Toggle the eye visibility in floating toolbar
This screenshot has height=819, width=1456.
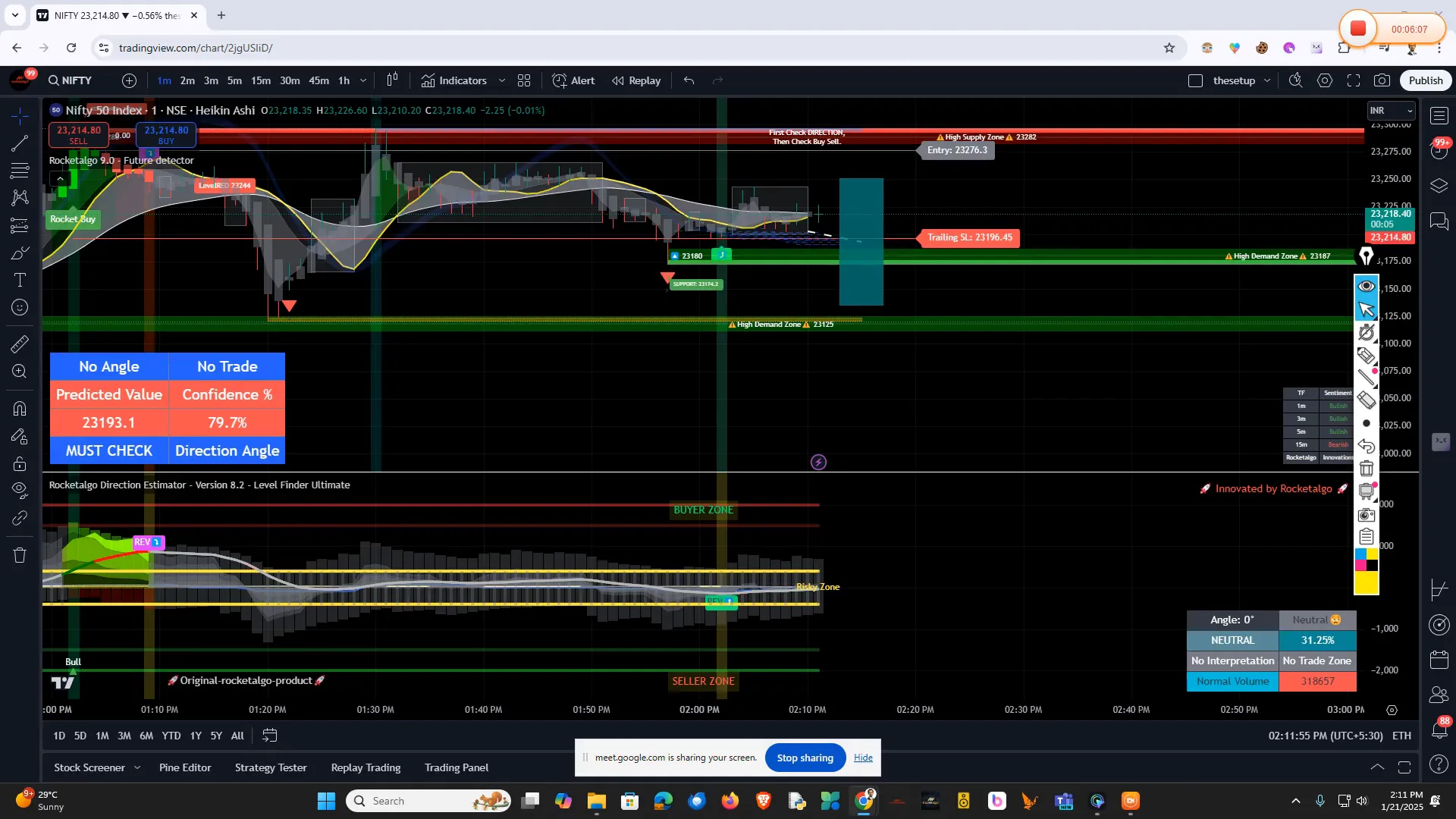pyautogui.click(x=1367, y=286)
